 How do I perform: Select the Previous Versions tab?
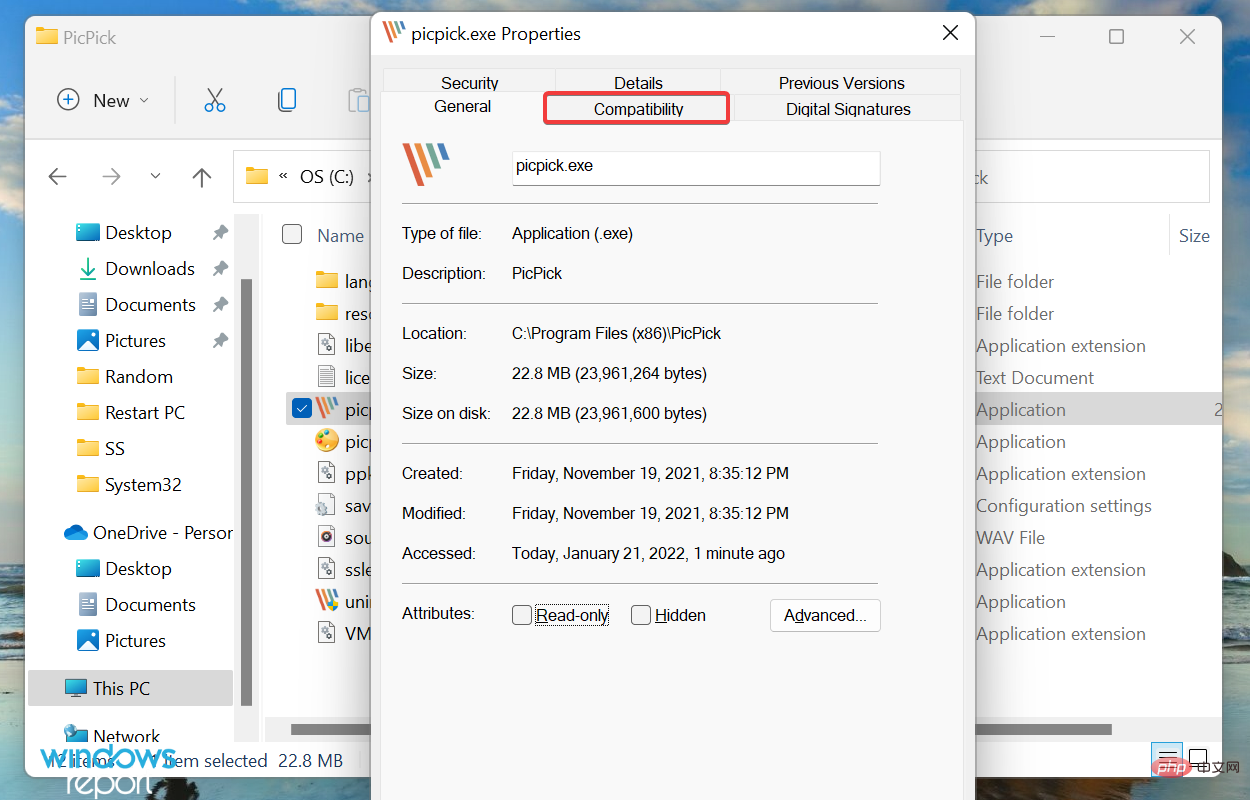(841, 83)
